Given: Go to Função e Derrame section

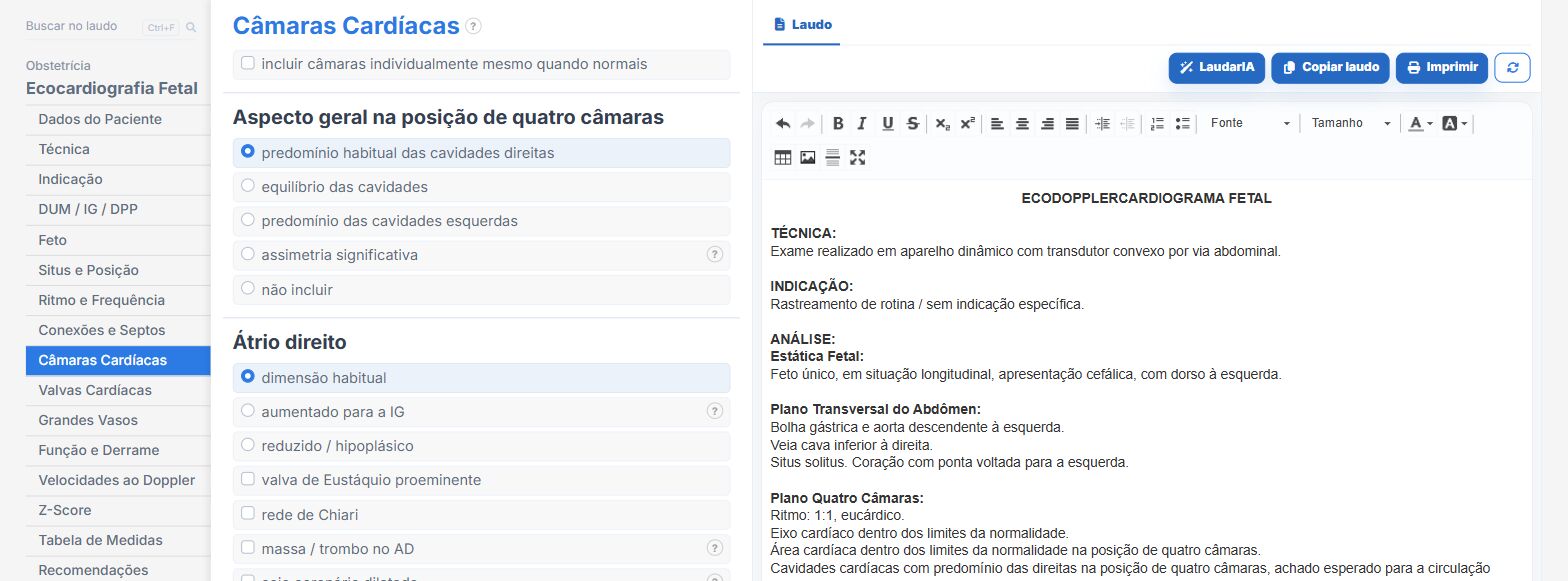Looking at the screenshot, I should [118, 450].
